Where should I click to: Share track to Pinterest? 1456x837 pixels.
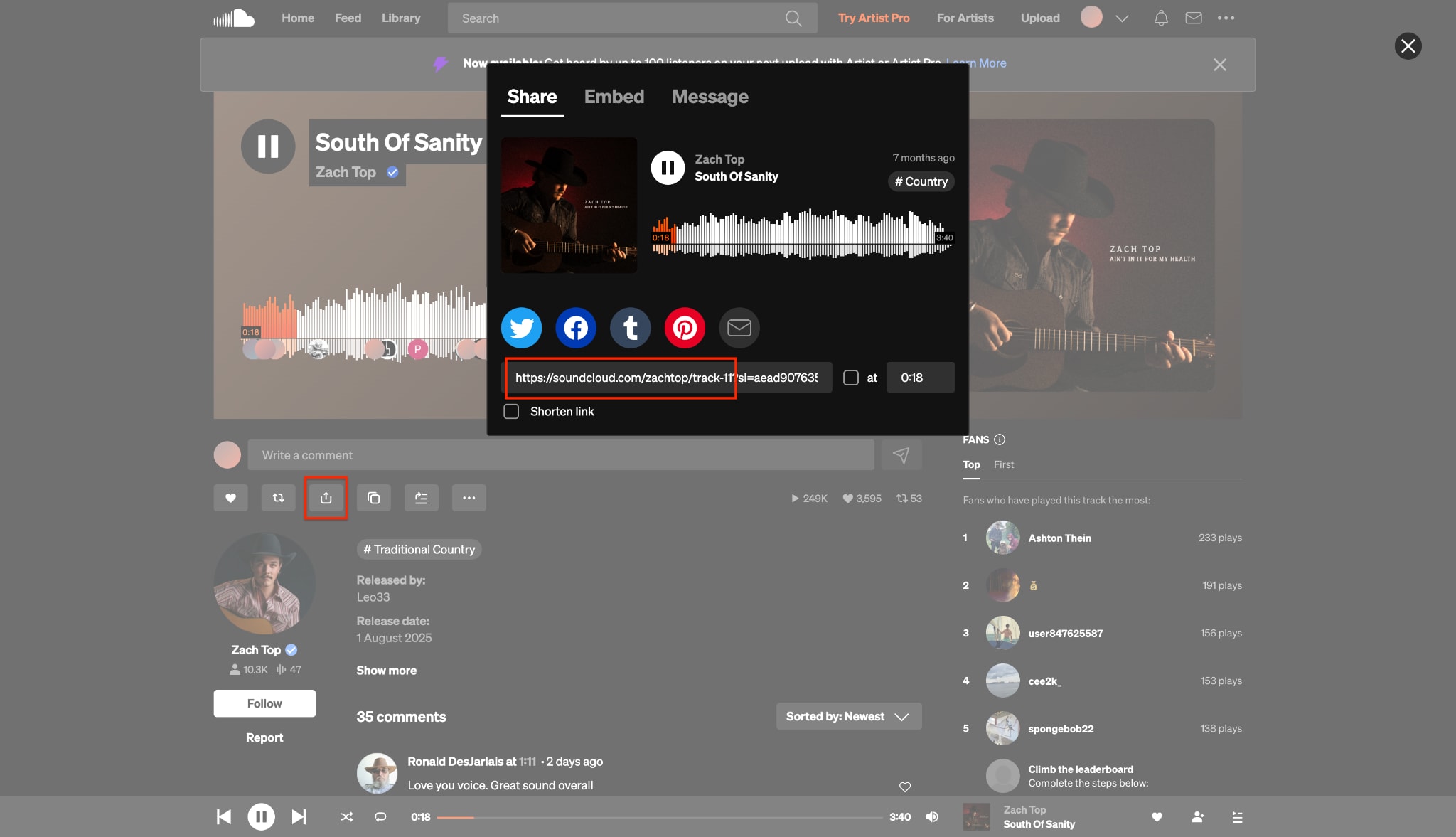click(x=685, y=328)
